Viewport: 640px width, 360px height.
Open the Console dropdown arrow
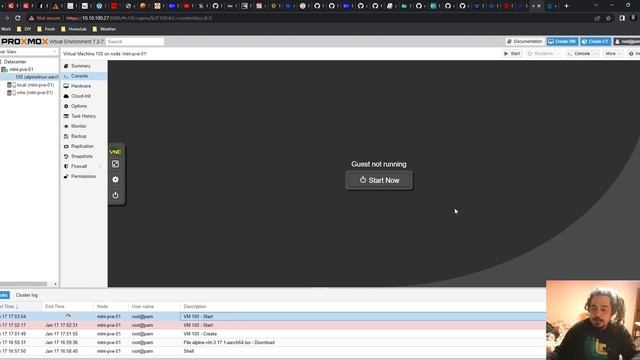click(x=596, y=53)
